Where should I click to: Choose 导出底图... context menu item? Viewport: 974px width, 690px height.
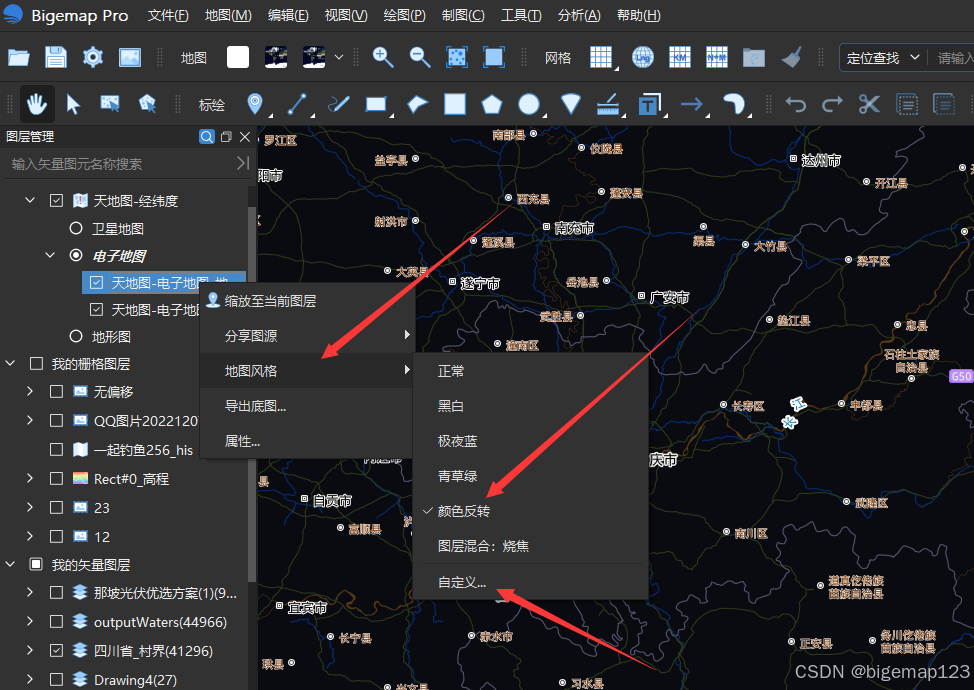click(x=307, y=406)
